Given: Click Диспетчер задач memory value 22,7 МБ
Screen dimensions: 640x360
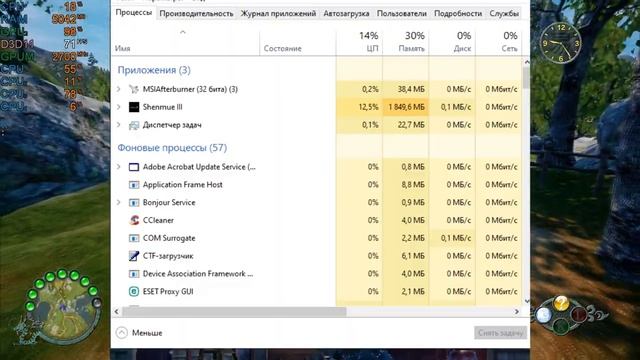Looking at the screenshot, I should (x=411, y=125).
